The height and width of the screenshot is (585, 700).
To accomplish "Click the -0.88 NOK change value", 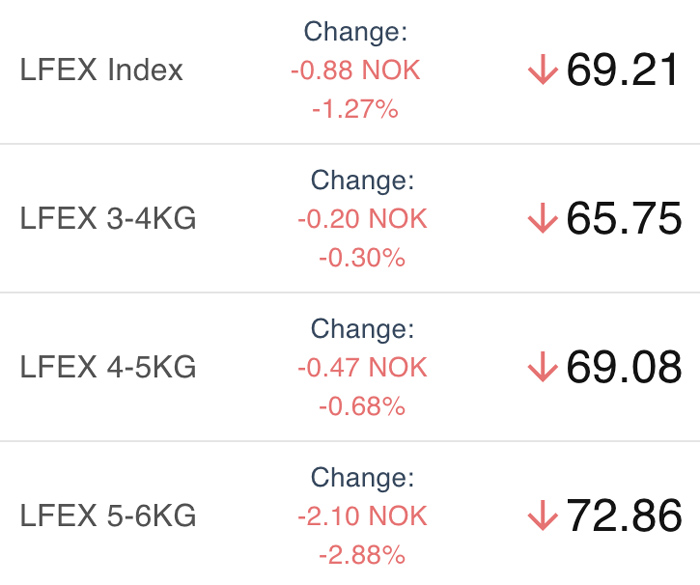I will (x=356, y=71).
